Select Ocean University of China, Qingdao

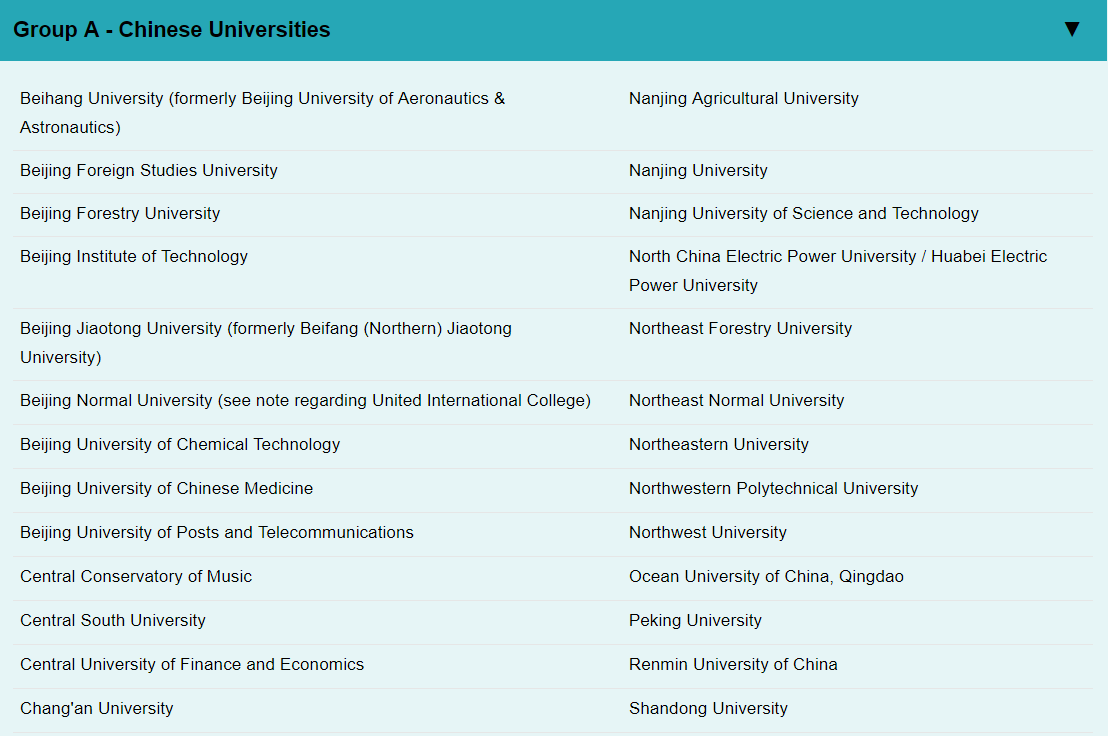[x=766, y=576]
